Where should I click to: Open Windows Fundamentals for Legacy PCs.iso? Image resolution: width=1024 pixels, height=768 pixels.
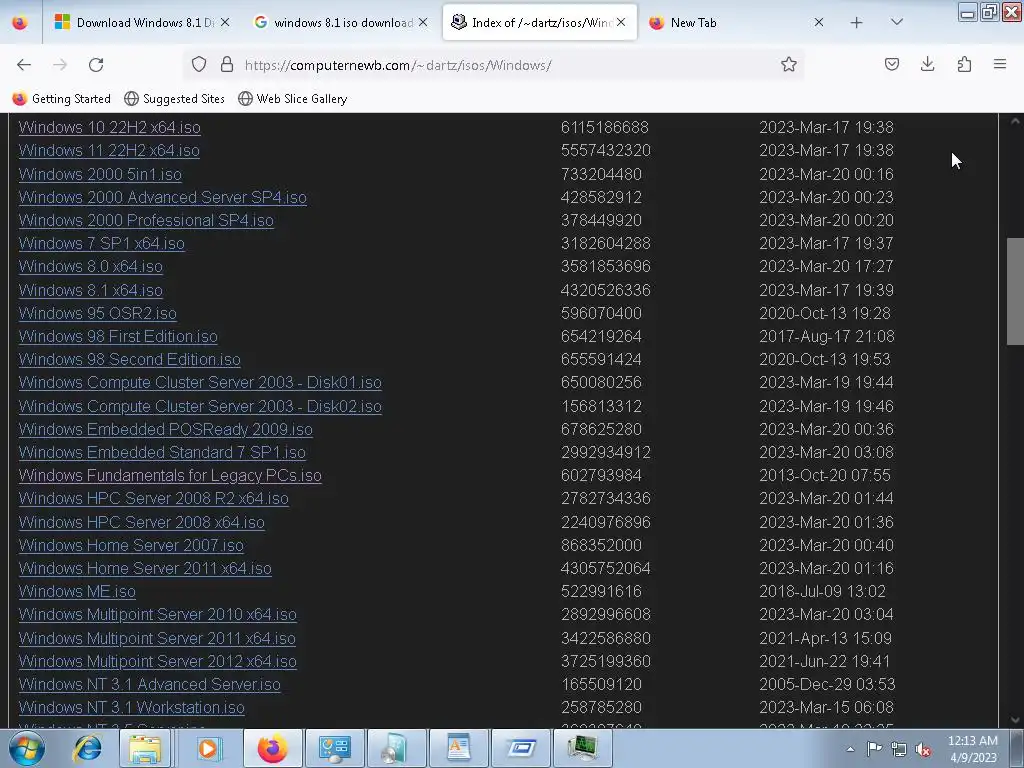(170, 475)
